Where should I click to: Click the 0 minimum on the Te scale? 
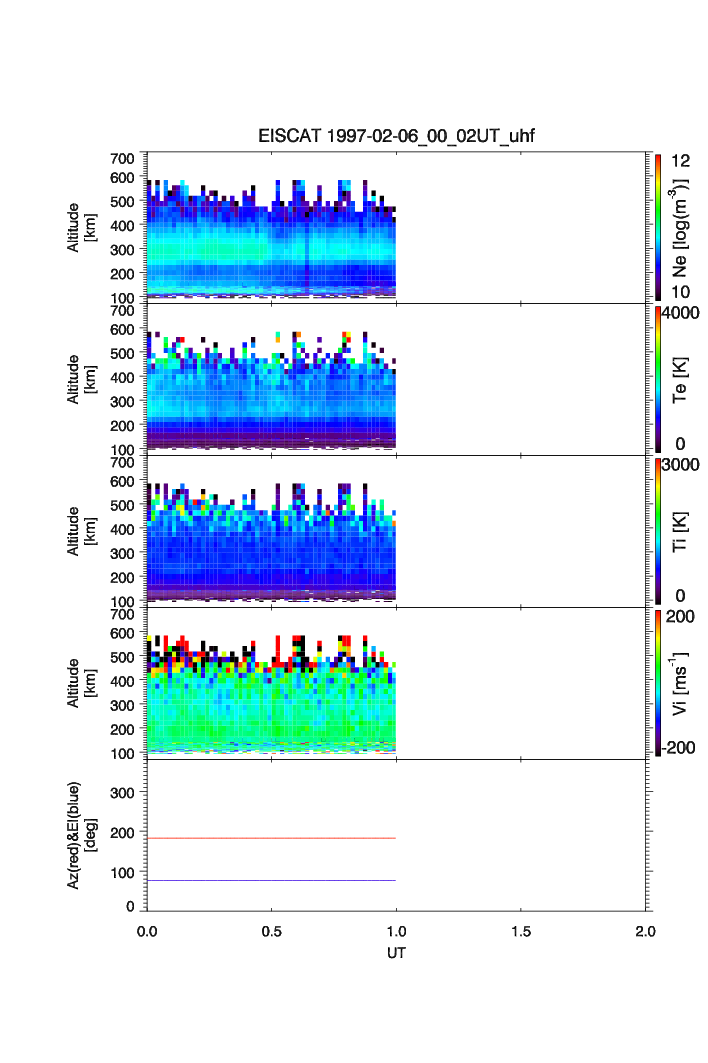click(x=680, y=444)
